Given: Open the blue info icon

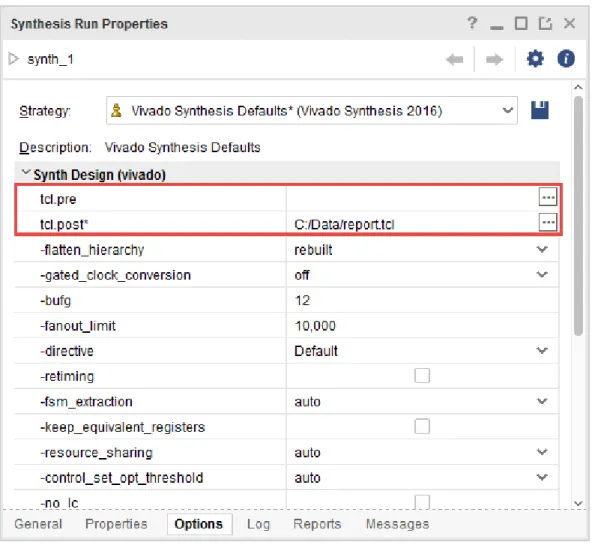Looking at the screenshot, I should click(566, 59).
